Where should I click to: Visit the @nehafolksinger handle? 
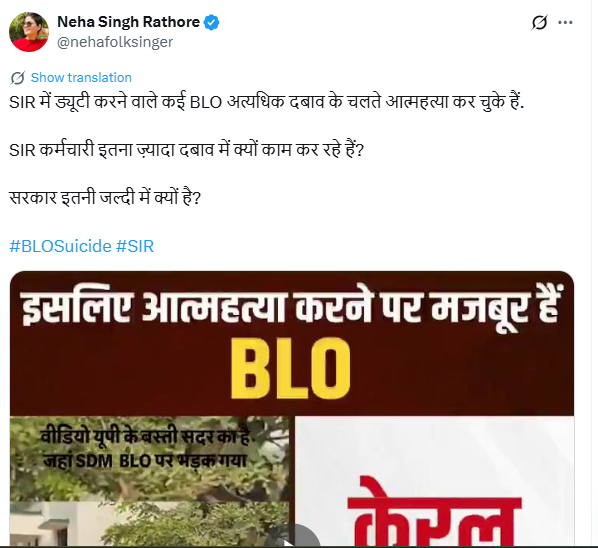coord(115,42)
